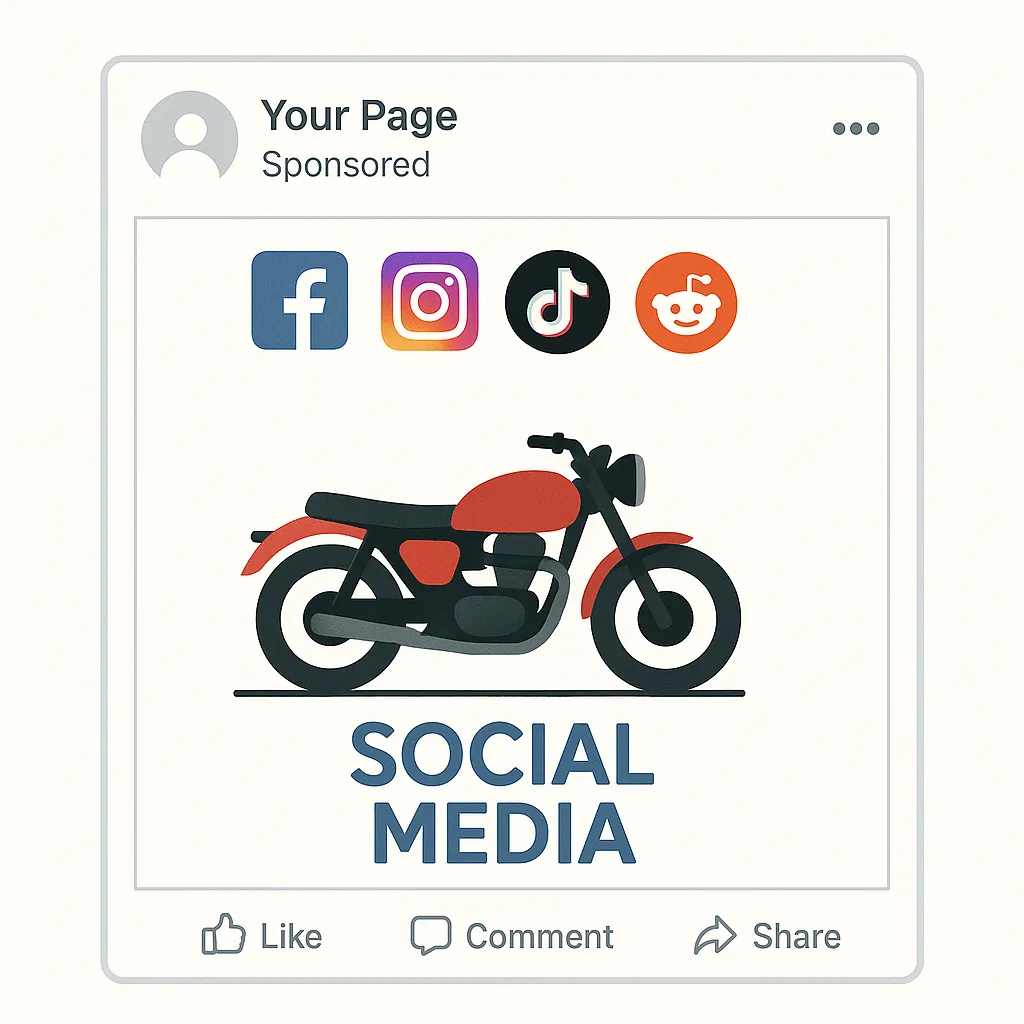Click the red motorcycle illustration
The height and width of the screenshot is (1024, 1024).
coord(491,562)
